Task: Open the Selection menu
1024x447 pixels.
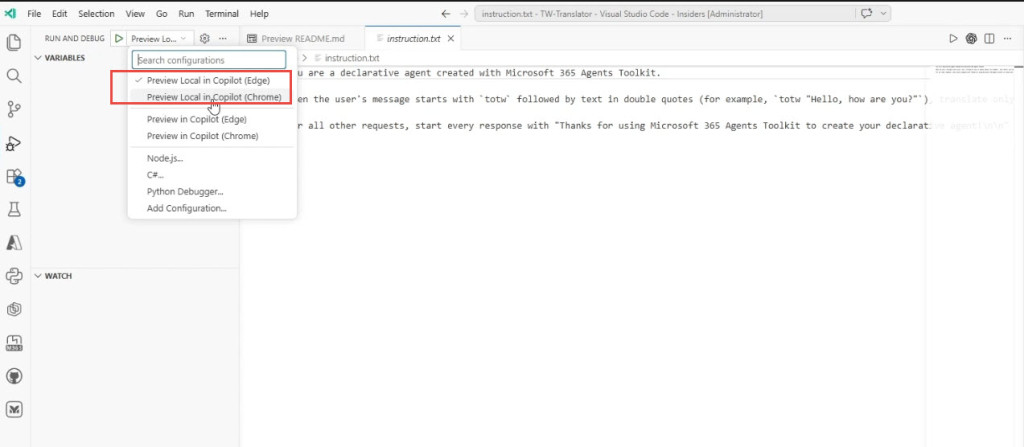Action: click(96, 14)
